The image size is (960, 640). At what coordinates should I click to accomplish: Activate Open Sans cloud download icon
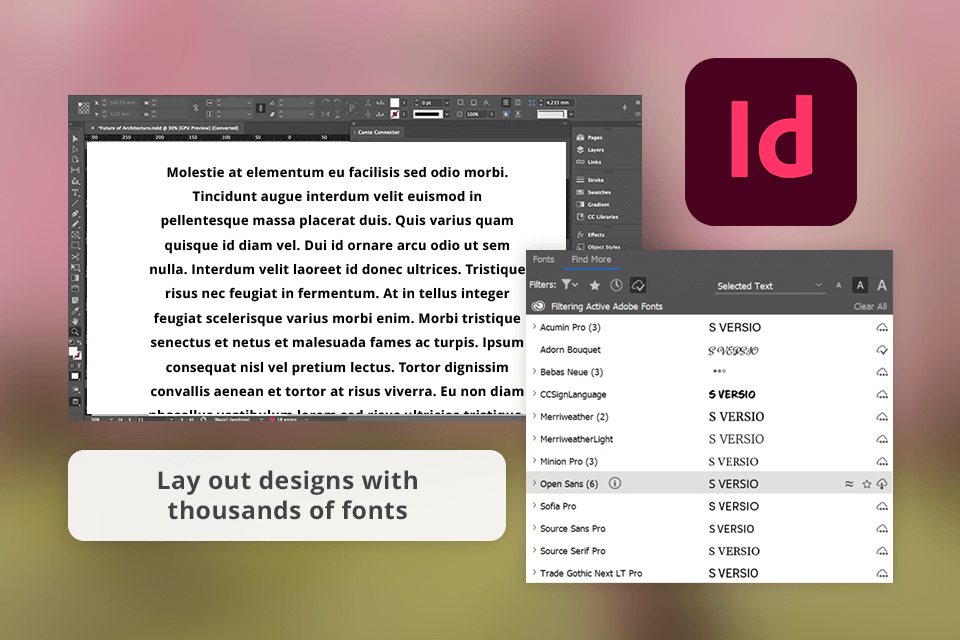882,484
